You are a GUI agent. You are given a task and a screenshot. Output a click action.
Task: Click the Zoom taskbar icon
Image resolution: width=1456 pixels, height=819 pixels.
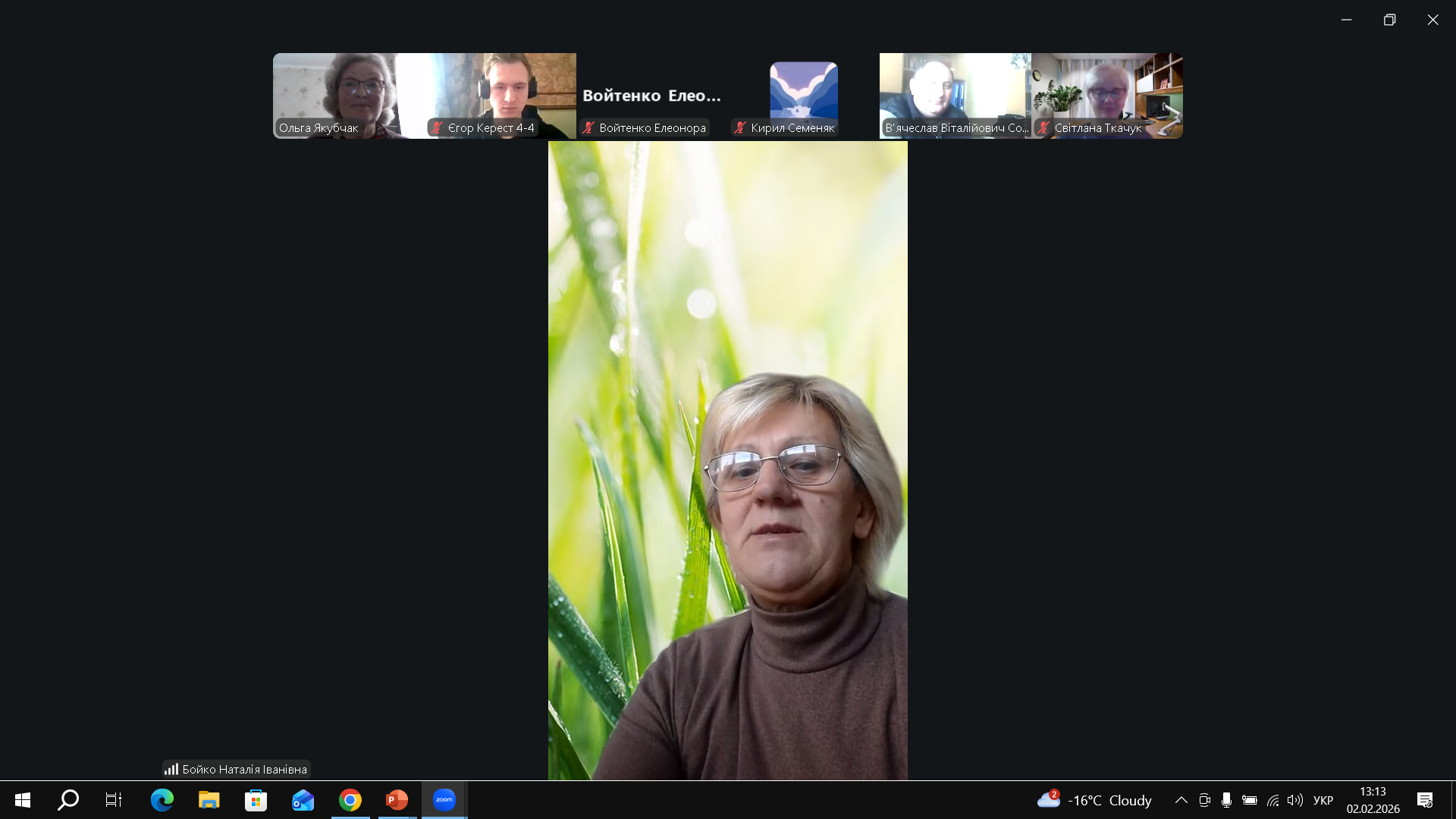pos(444,800)
